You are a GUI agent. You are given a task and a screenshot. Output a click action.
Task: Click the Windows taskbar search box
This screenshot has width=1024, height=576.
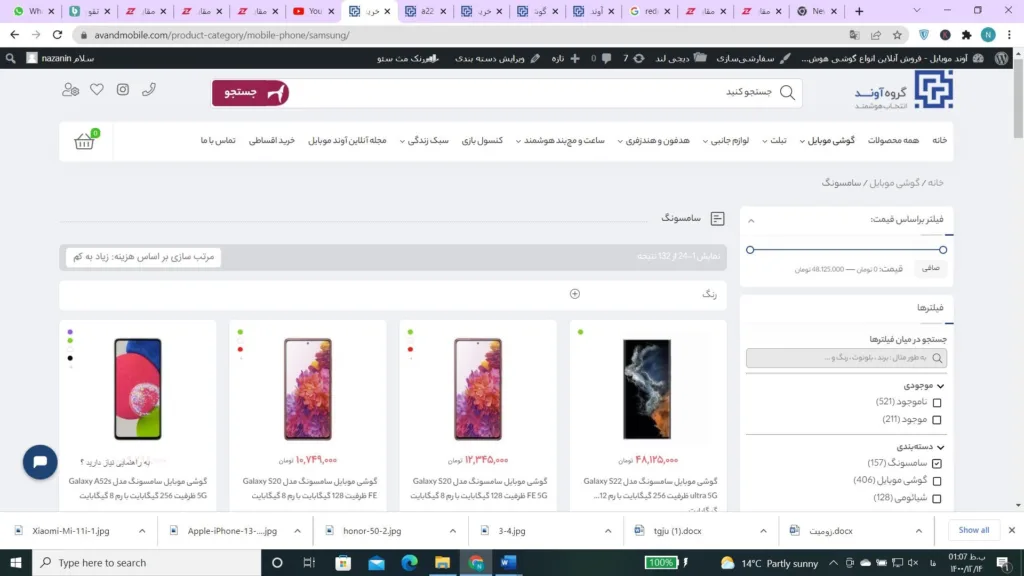146,562
